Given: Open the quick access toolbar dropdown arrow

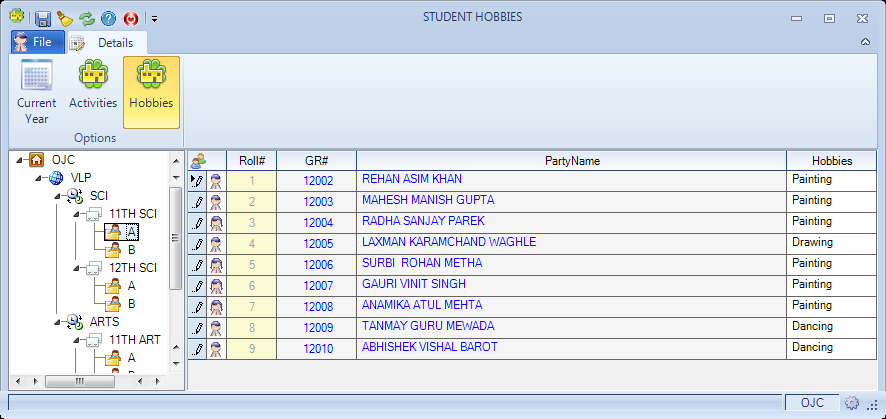Looking at the screenshot, I should pyautogui.click(x=154, y=19).
